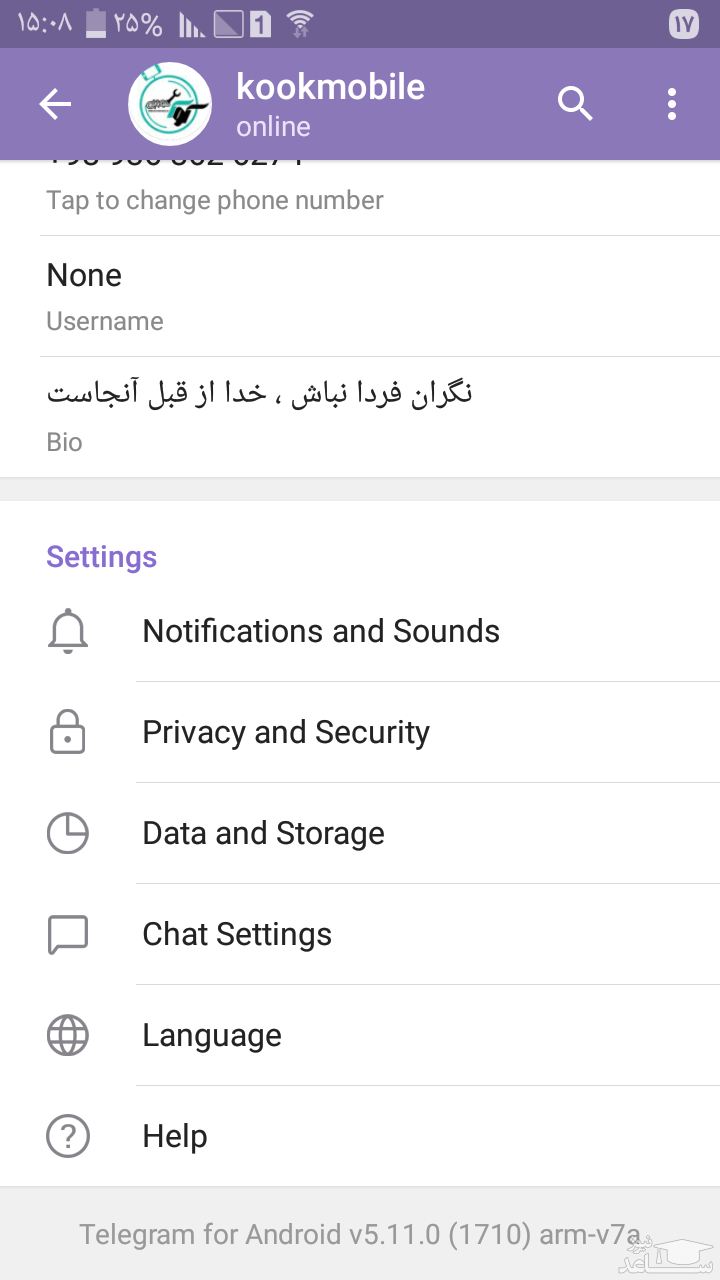Open Privacy and Security settings

[286, 733]
